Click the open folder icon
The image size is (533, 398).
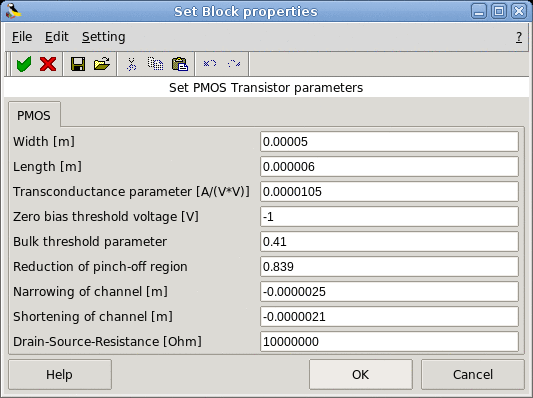102,64
